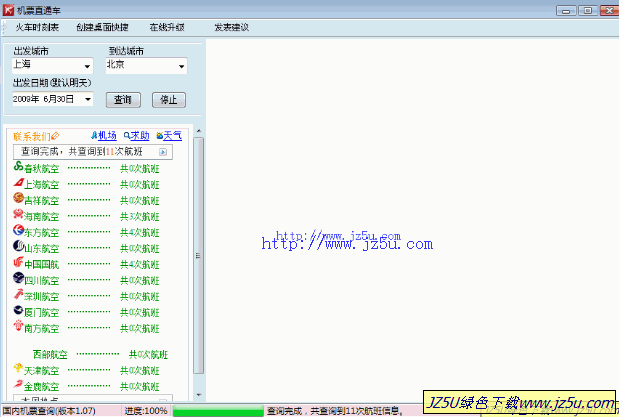Click the scroll-down arrow of airline list
619x417 pixels.
(x=199, y=394)
